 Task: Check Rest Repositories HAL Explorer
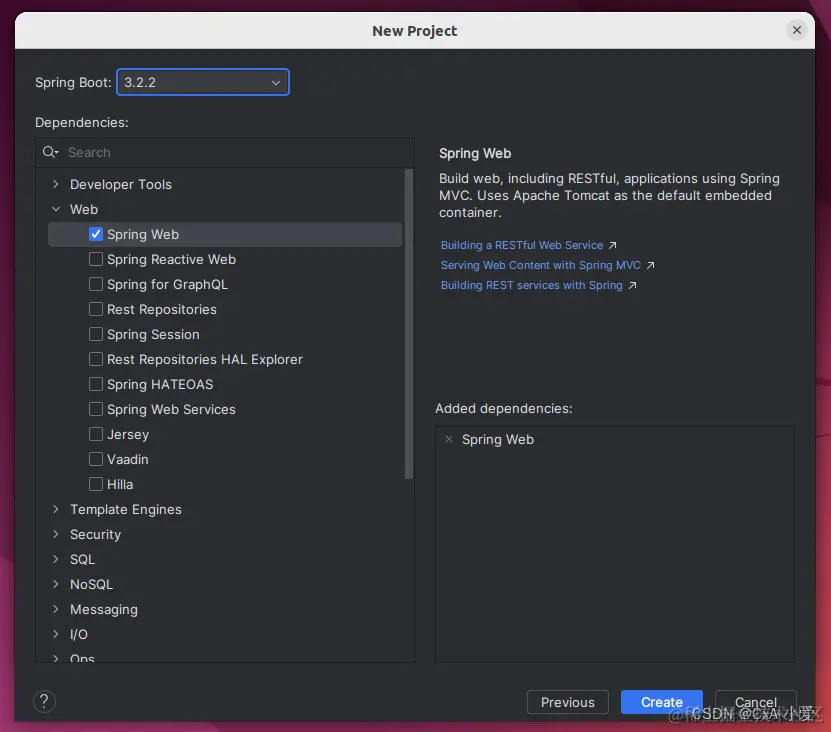[x=96, y=359]
